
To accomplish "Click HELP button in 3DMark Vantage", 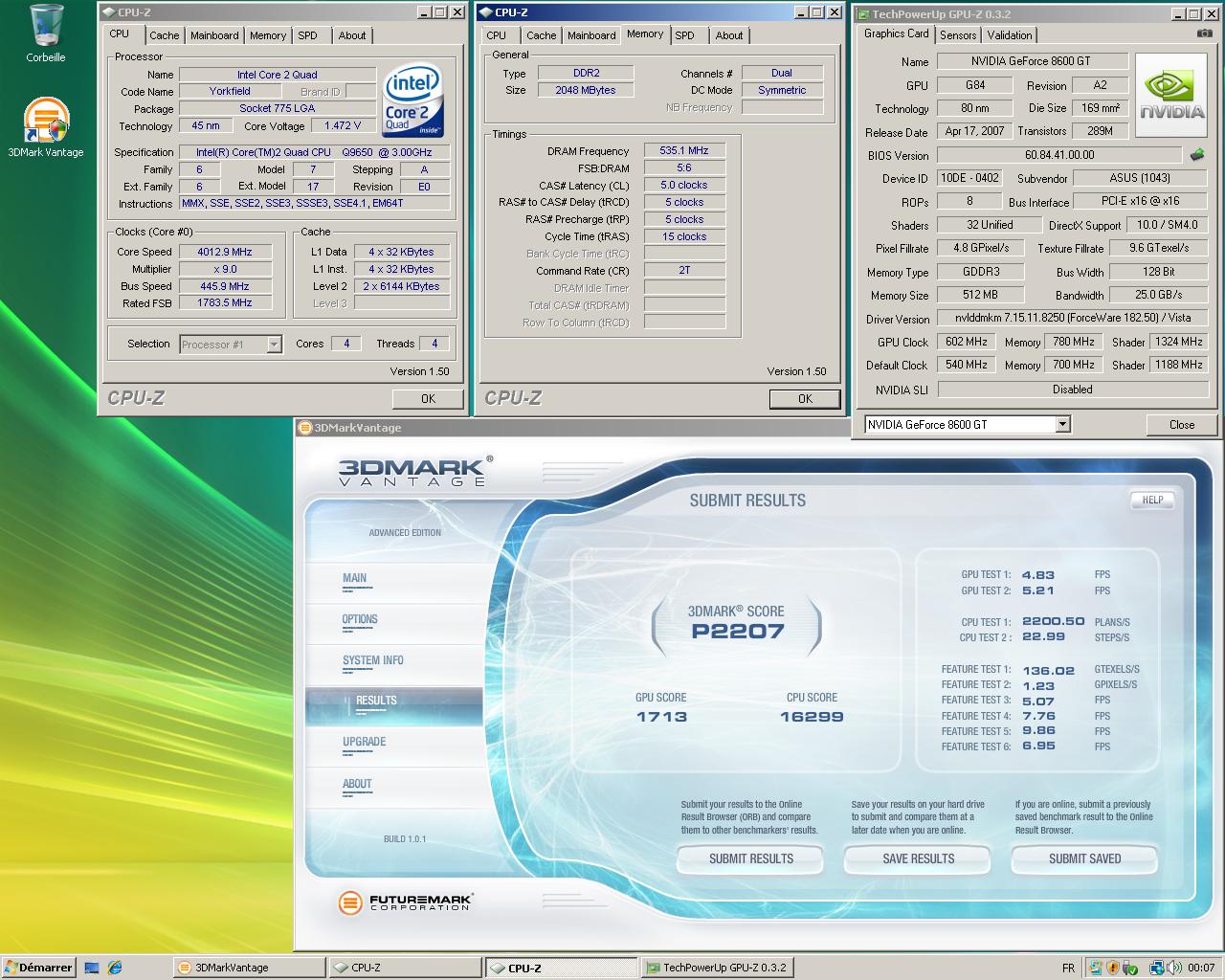I will coord(1152,500).
